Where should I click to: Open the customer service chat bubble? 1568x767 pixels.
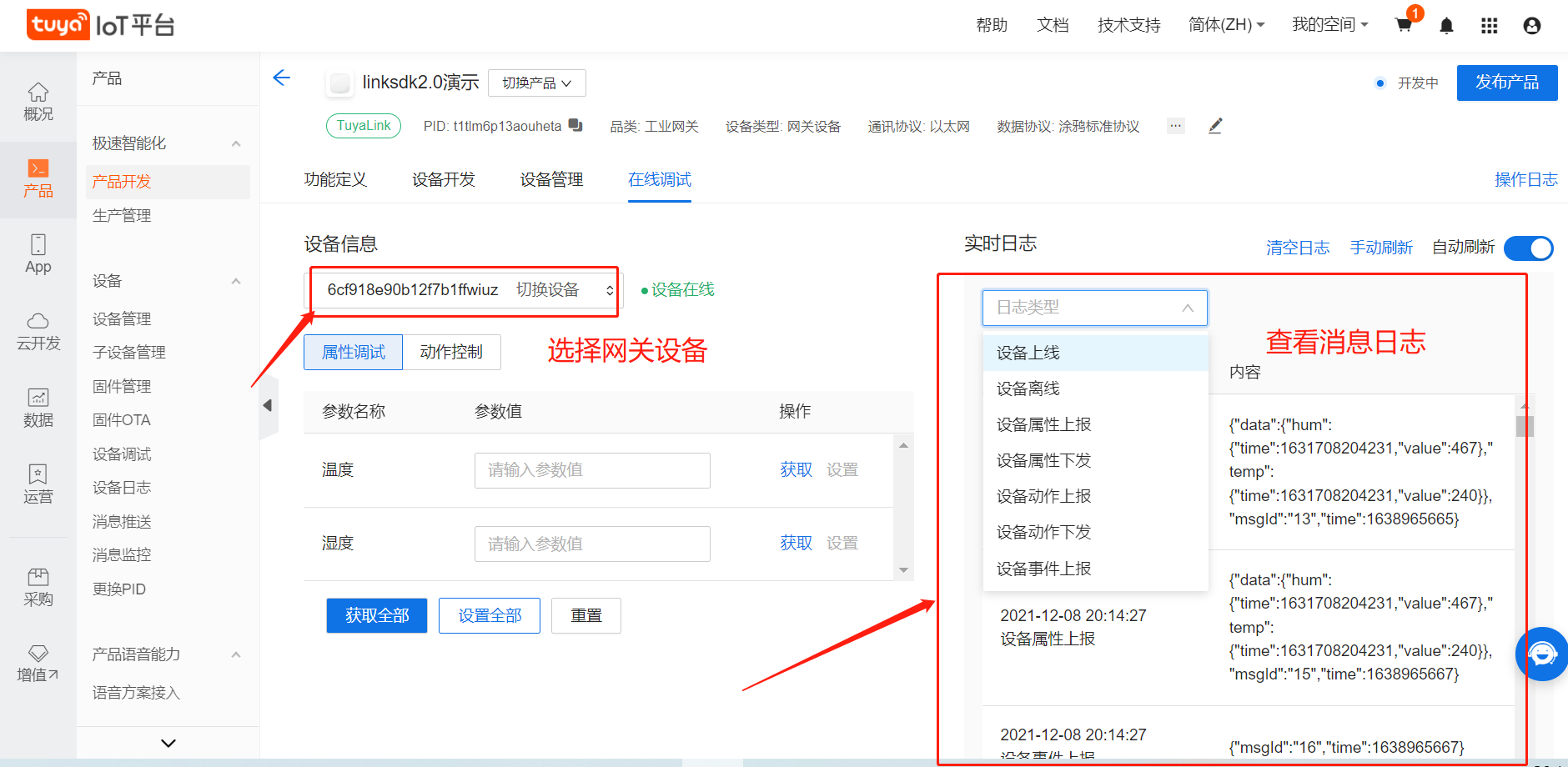[x=1542, y=654]
